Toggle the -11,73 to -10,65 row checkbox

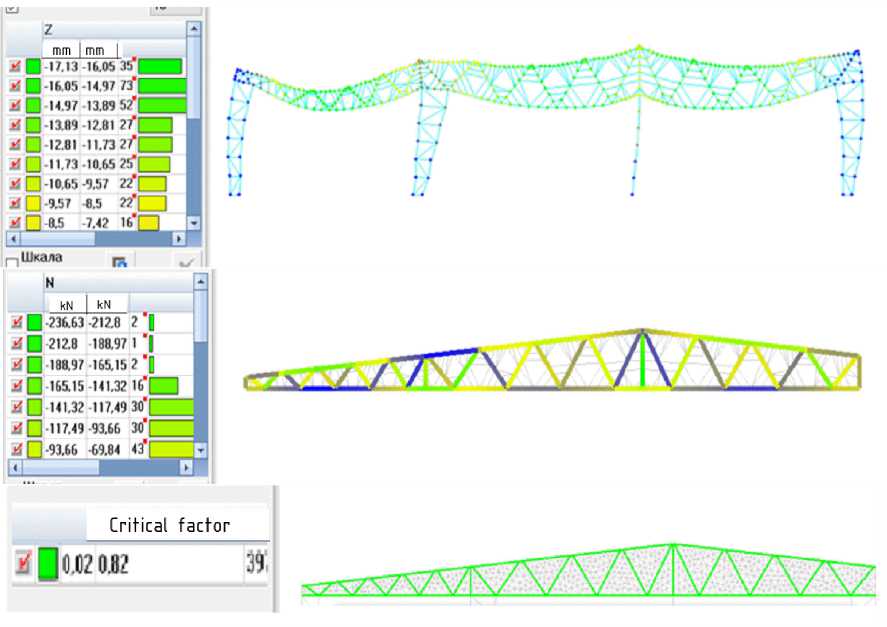pyautogui.click(x=15, y=164)
